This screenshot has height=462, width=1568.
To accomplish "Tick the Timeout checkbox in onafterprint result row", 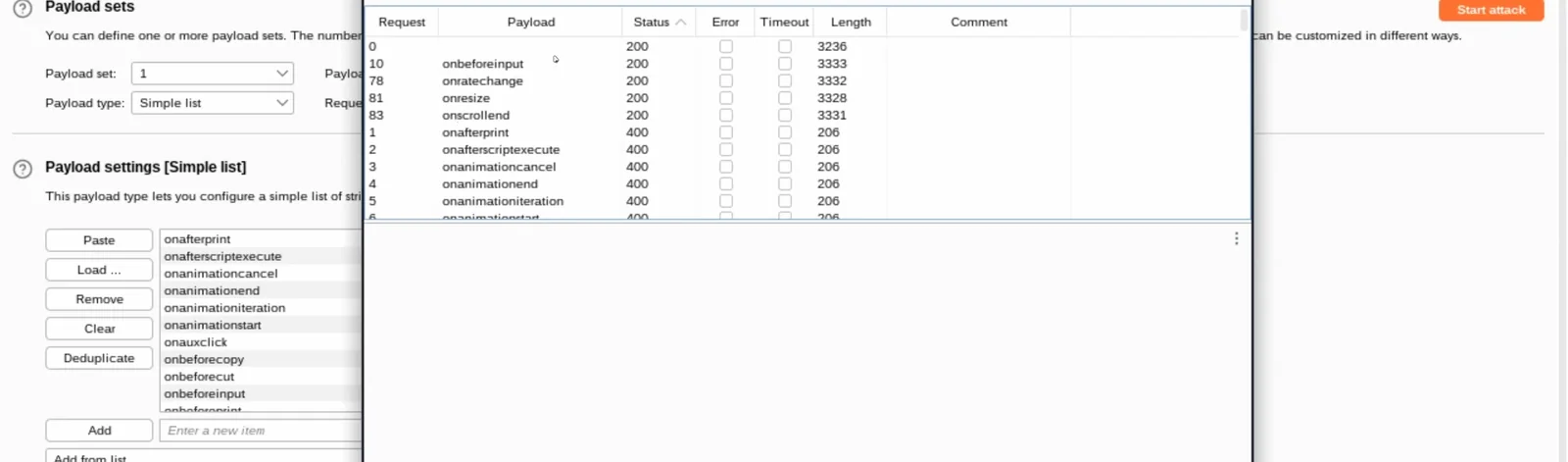I will pos(785,132).
